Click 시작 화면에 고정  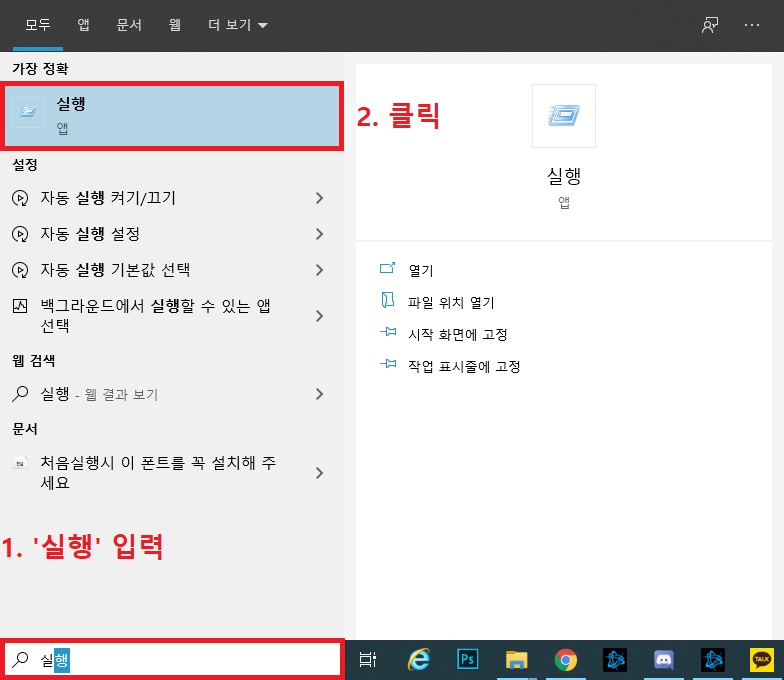click(458, 334)
